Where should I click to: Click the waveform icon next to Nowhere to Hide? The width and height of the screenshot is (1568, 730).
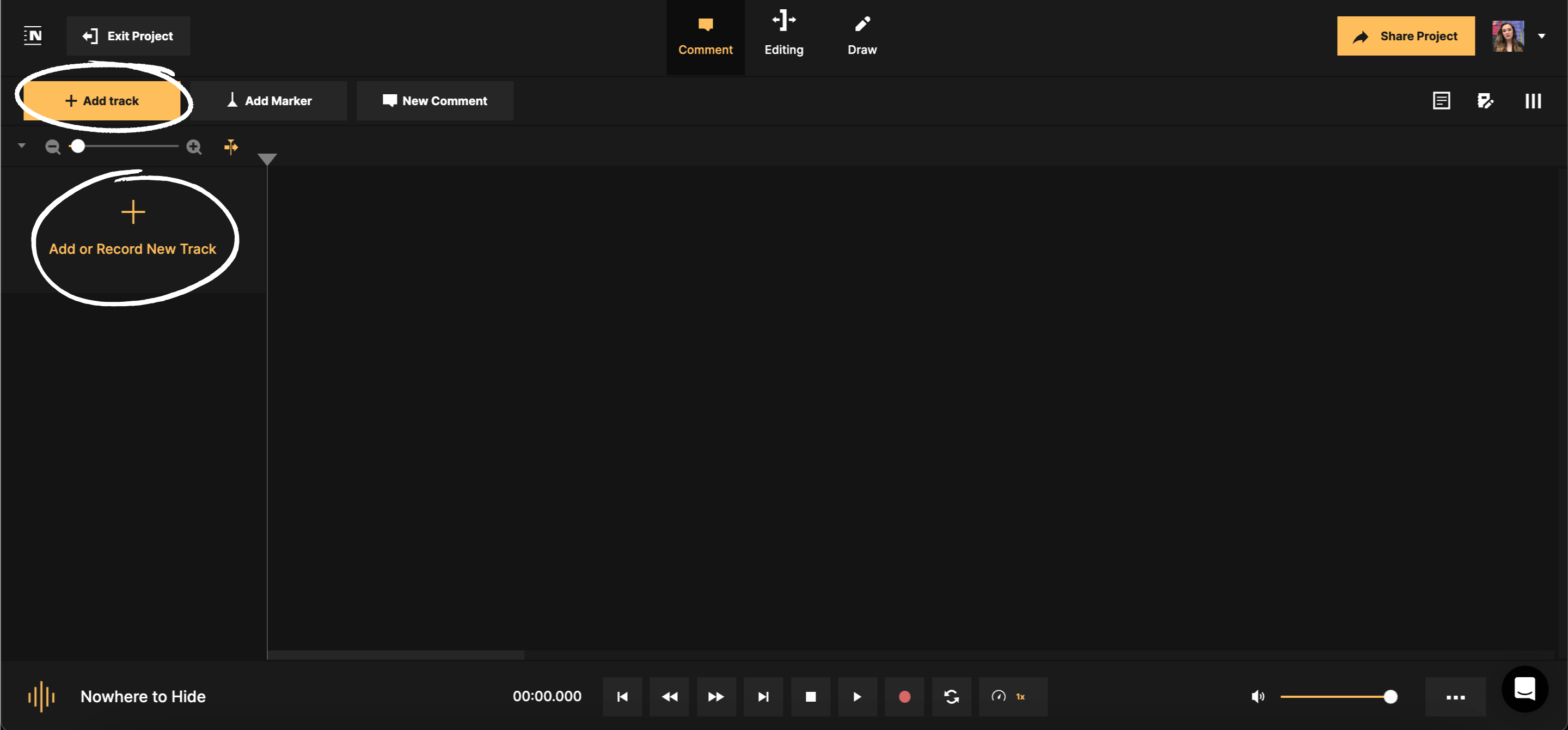(41, 697)
